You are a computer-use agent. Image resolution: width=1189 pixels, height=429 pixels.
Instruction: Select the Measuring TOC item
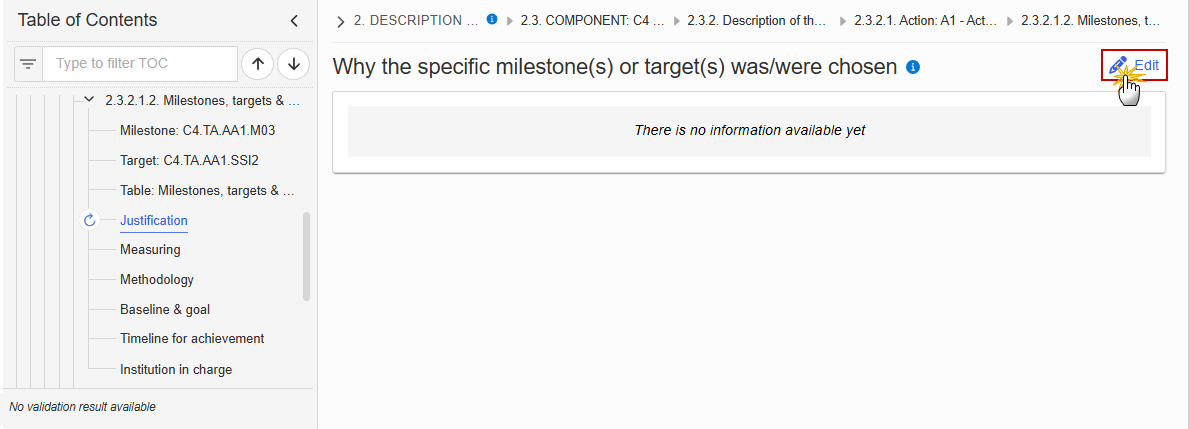click(x=150, y=249)
